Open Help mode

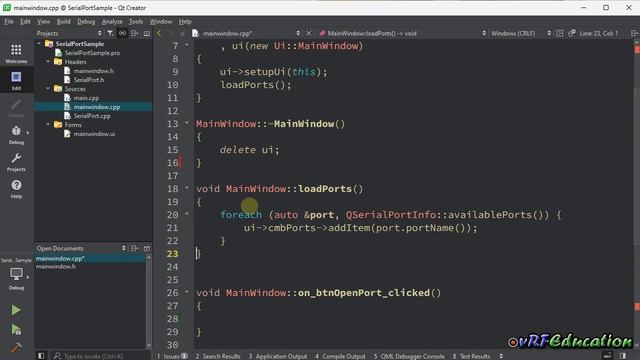(16, 189)
